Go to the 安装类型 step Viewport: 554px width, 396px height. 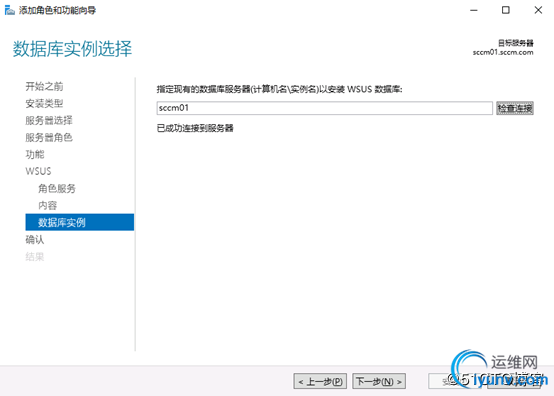point(44,104)
